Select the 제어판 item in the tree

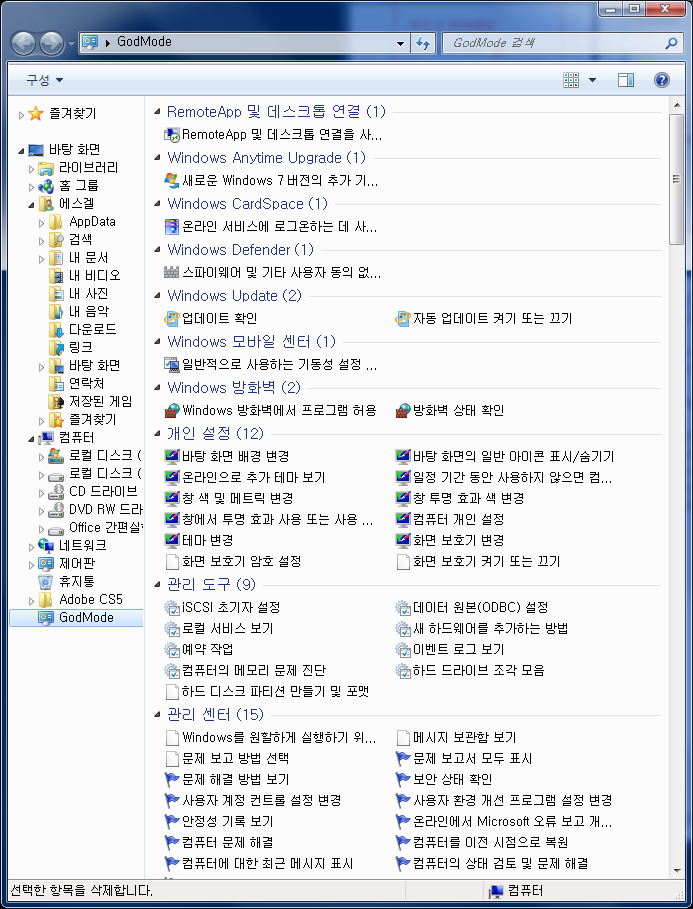(77, 563)
